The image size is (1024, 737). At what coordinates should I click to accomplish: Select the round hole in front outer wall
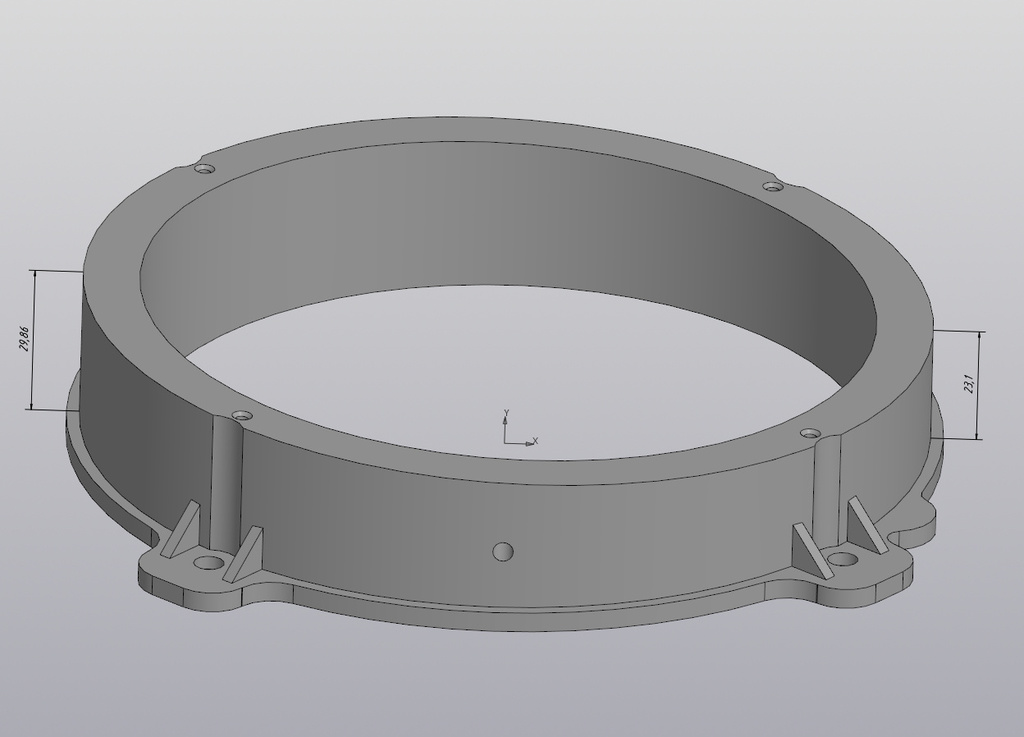pos(503,551)
